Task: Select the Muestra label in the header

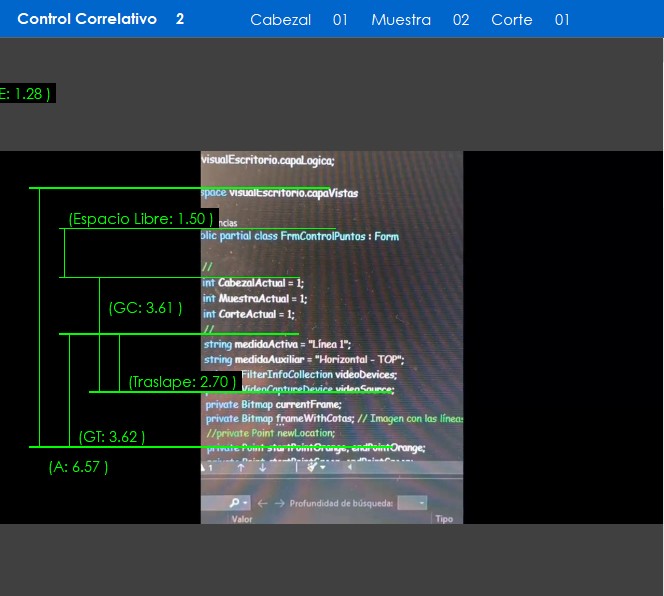Action: (x=400, y=20)
